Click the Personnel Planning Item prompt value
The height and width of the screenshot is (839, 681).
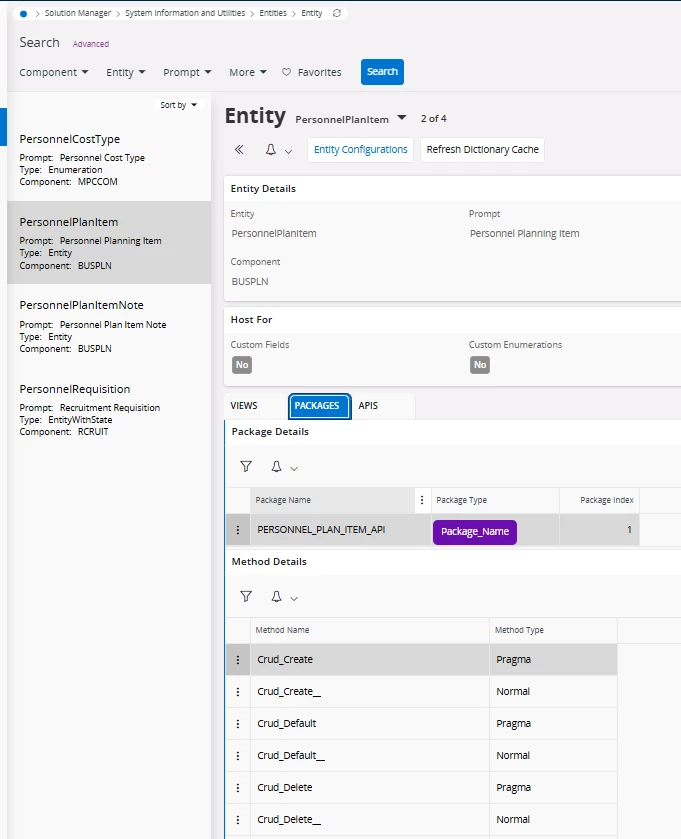[x=524, y=233]
